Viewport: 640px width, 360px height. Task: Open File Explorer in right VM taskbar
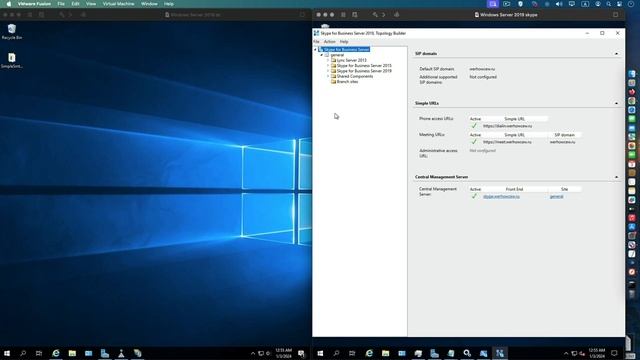385,353
